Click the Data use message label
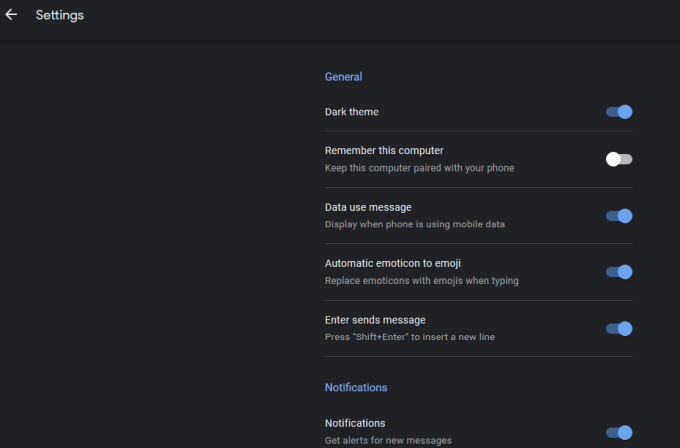 click(368, 207)
